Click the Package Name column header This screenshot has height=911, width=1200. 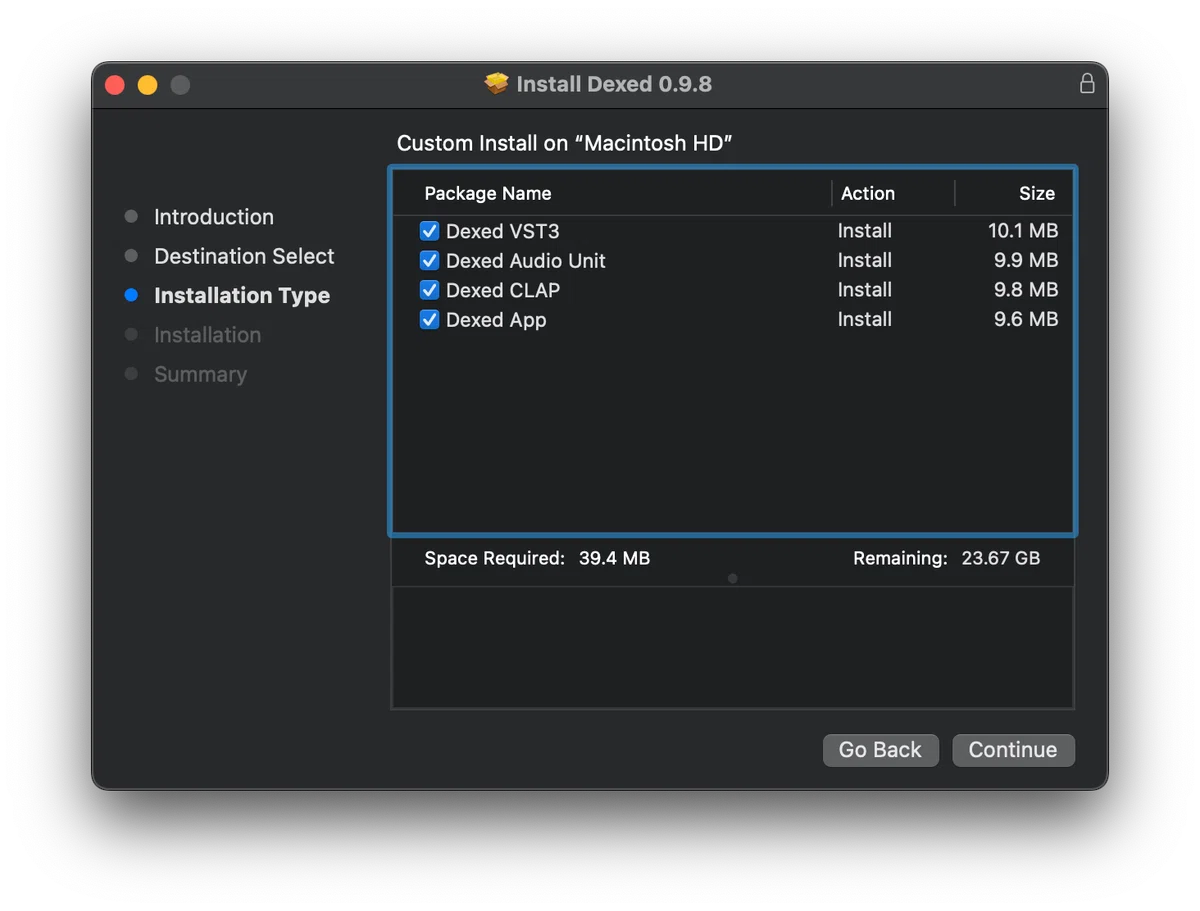[x=488, y=193]
